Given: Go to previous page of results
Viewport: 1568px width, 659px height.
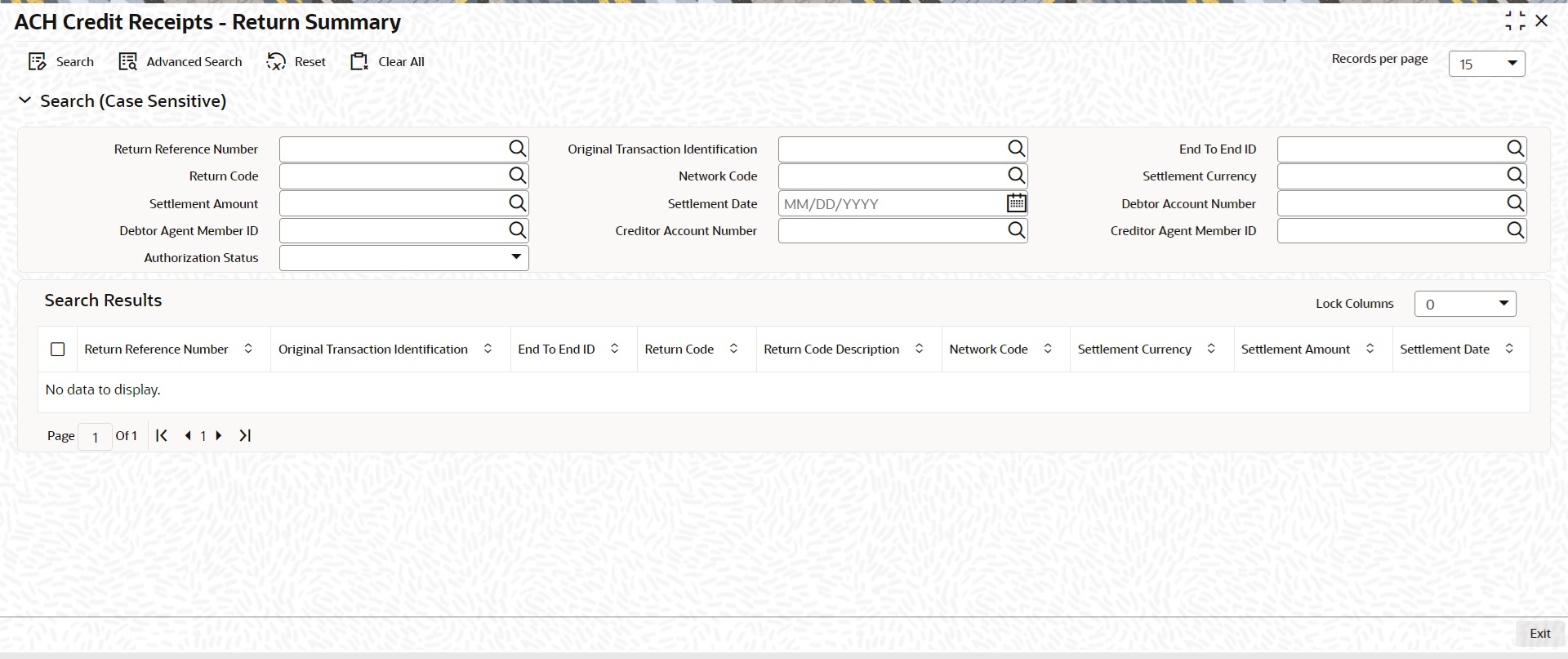Looking at the screenshot, I should 188,436.
